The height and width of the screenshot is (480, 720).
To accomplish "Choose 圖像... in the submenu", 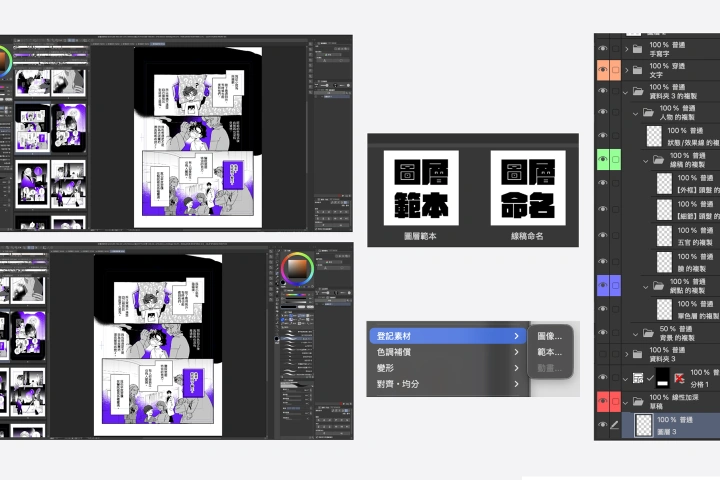I will point(549,336).
